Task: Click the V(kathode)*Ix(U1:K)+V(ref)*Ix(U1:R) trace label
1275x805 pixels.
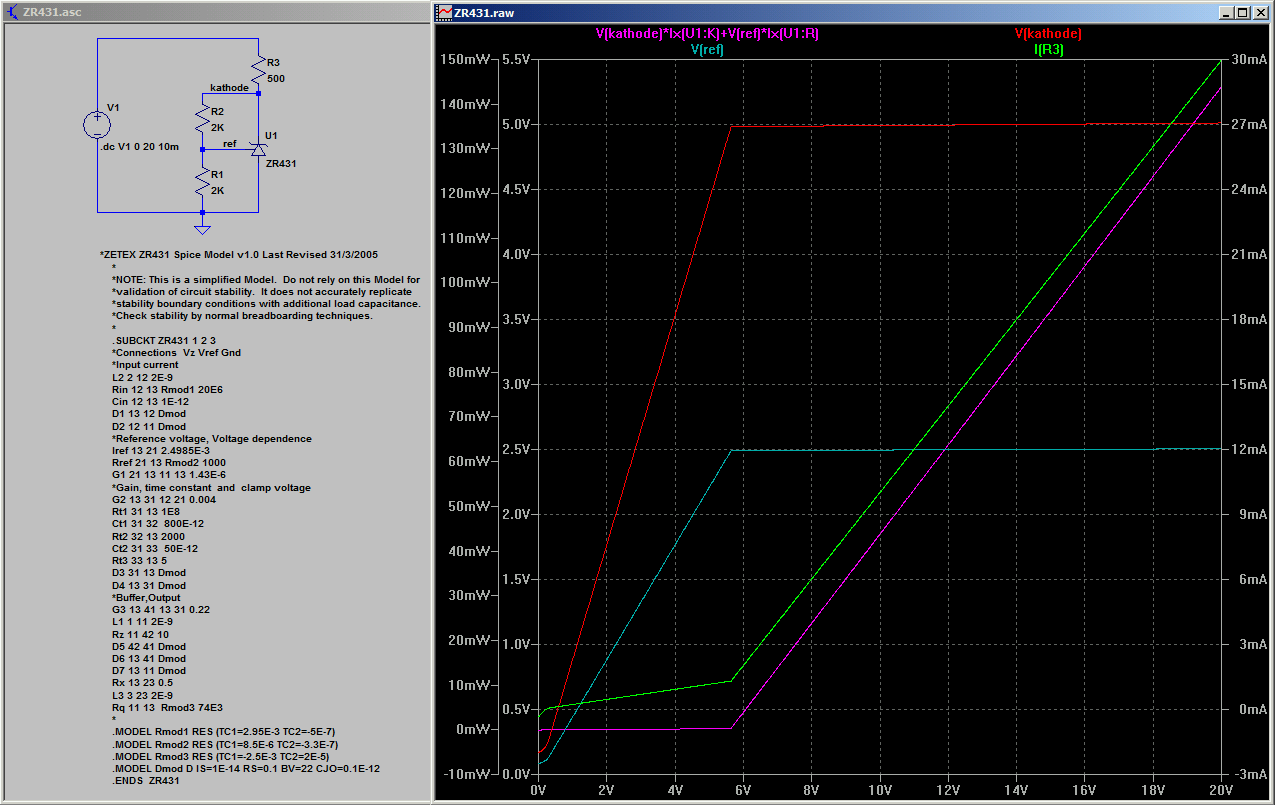Action: pyautogui.click(x=707, y=33)
